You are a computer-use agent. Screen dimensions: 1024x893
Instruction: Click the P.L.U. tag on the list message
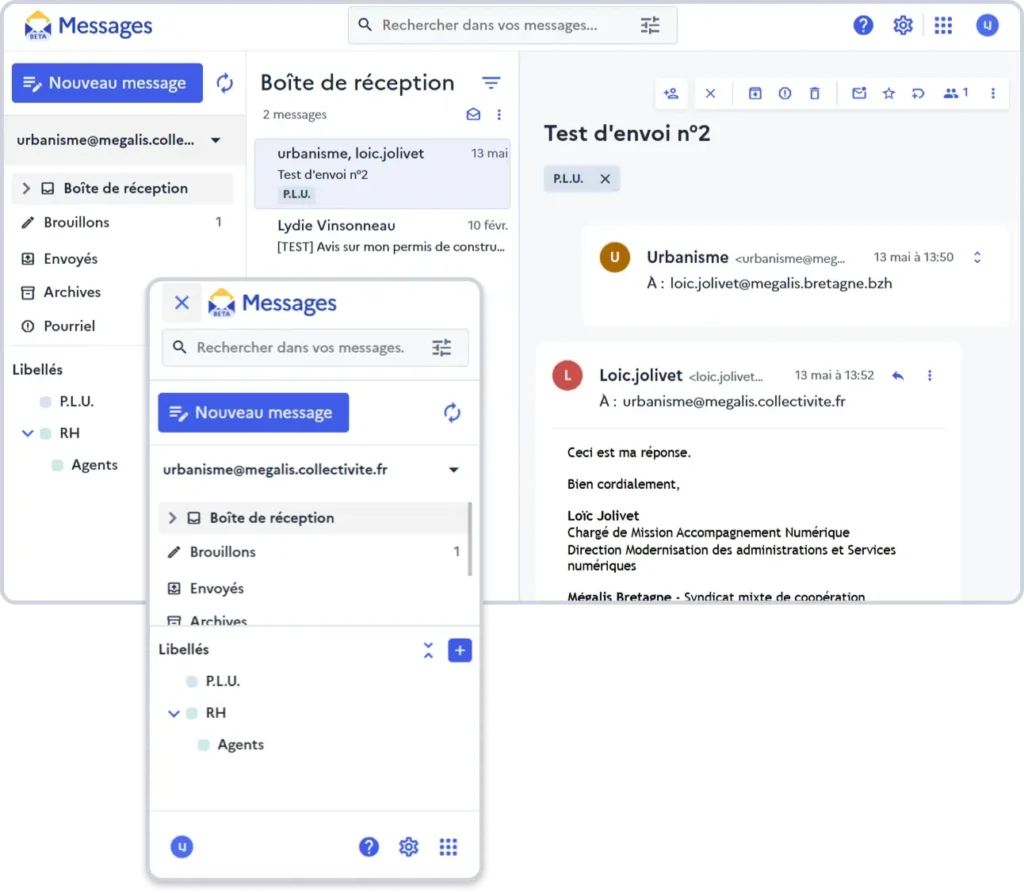[296, 195]
